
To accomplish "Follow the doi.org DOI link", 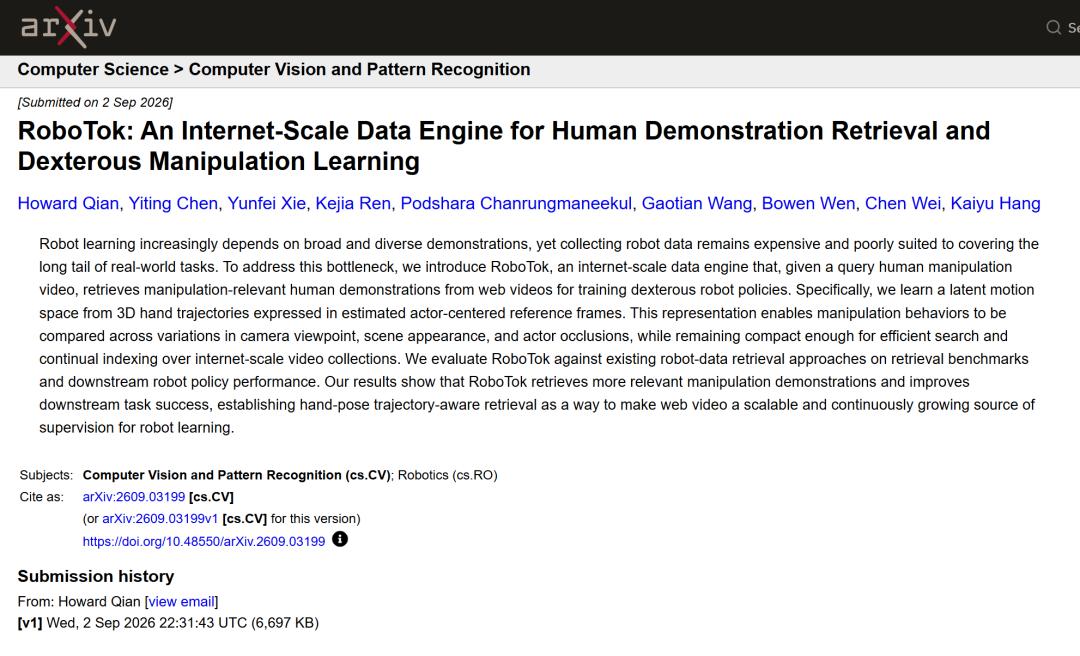I will [204, 542].
